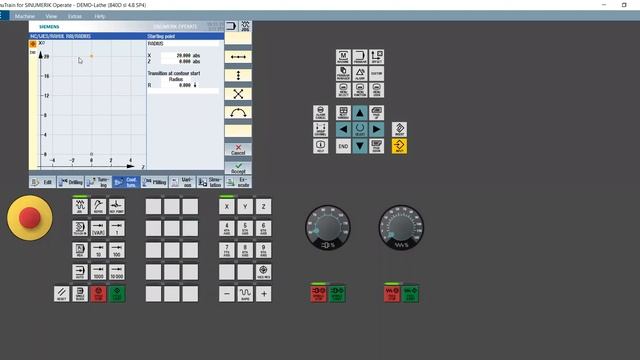Screen dimensions: 640x360
Task: Open the PROGRAM MANAGER key
Action: pyautogui.click(x=343, y=73)
